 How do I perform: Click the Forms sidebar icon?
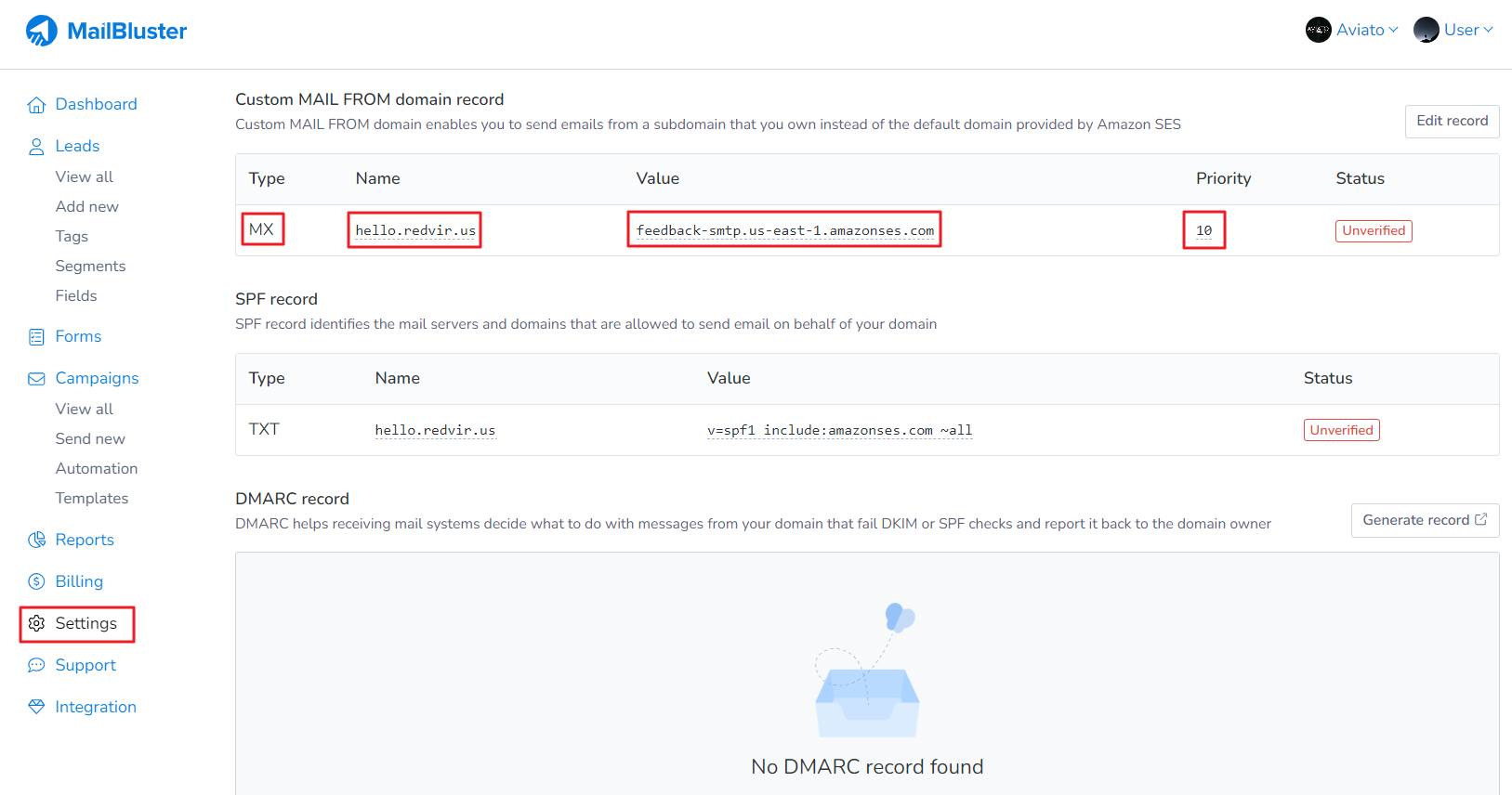[36, 337]
